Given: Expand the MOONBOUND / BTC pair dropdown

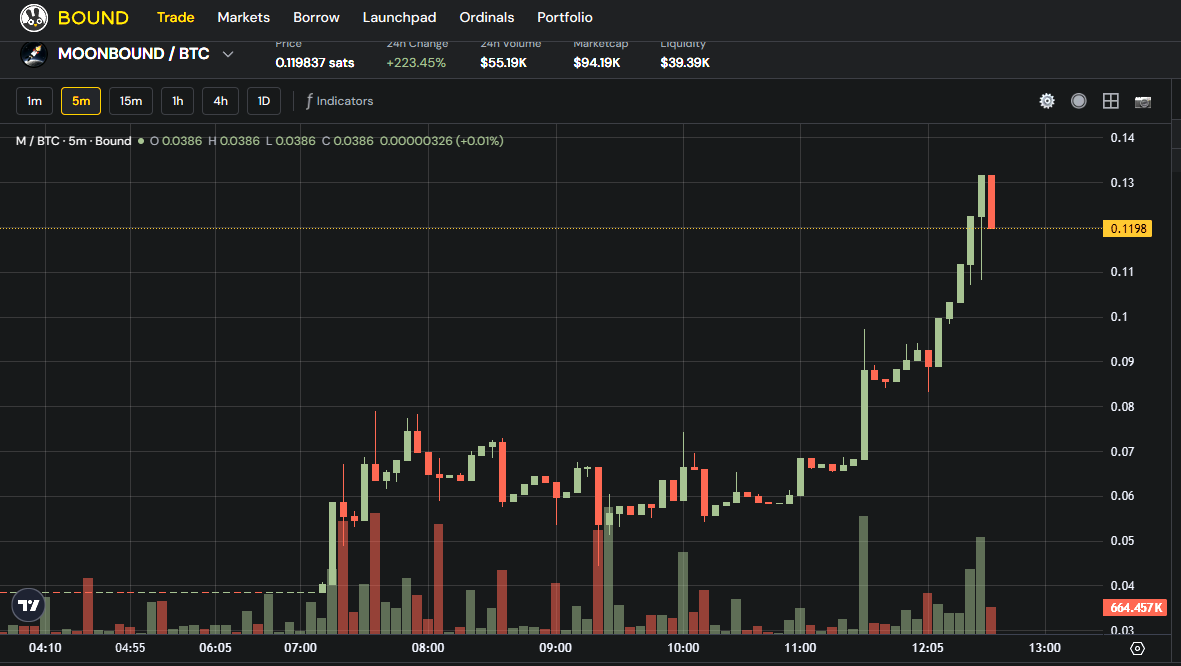Looking at the screenshot, I should point(227,54).
